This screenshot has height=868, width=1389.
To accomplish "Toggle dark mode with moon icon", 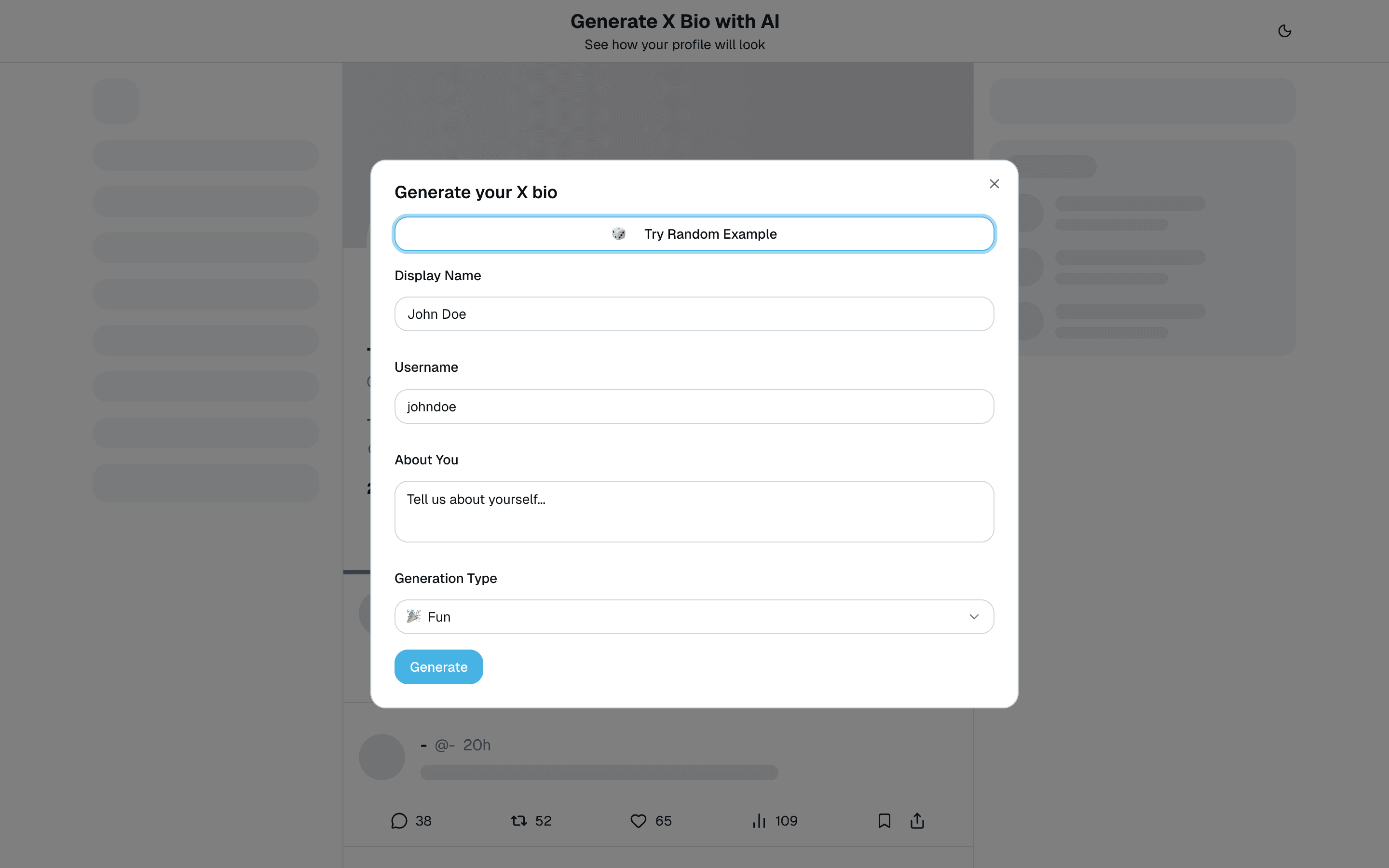I will pos(1284,31).
